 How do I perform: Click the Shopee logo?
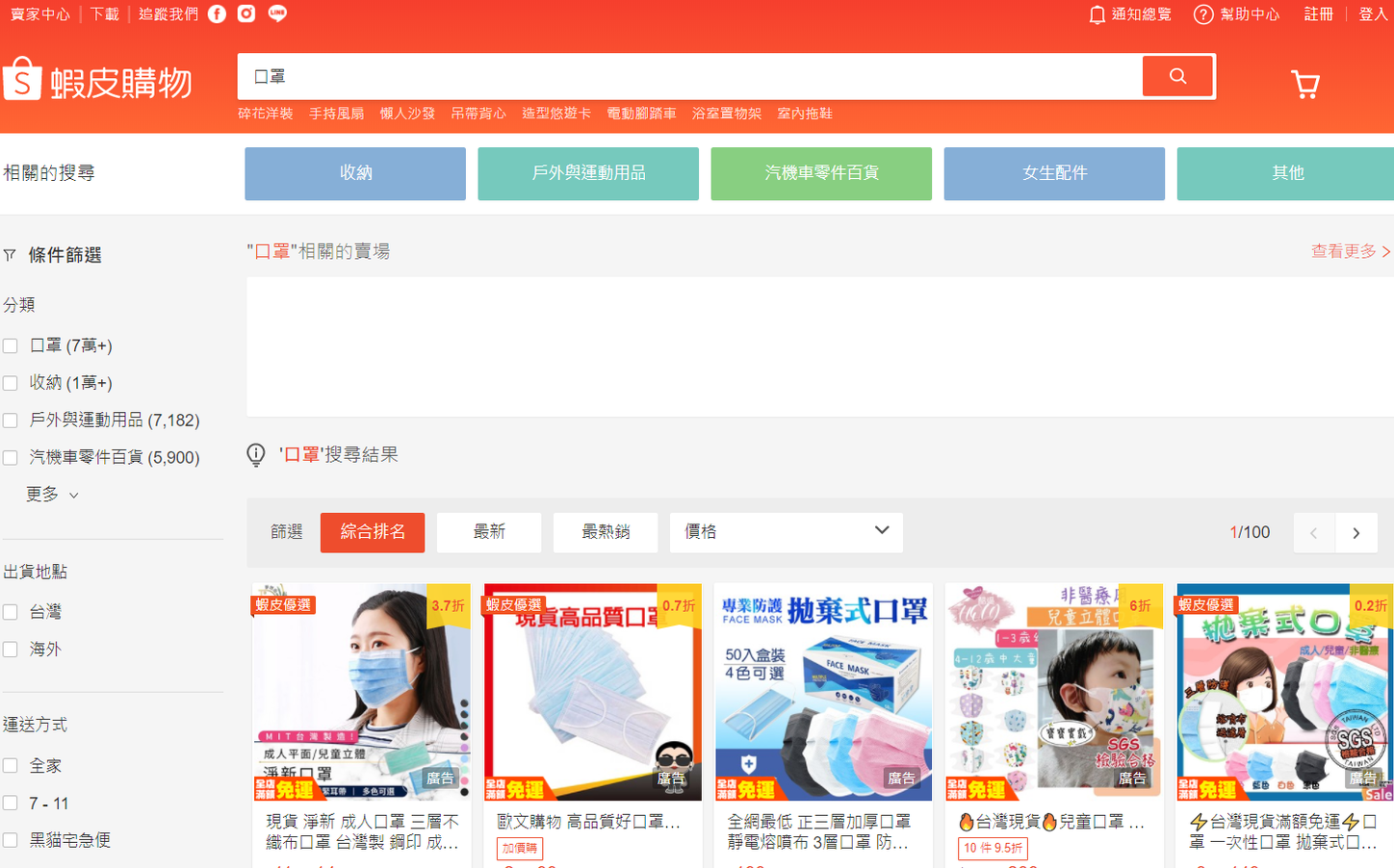(97, 80)
